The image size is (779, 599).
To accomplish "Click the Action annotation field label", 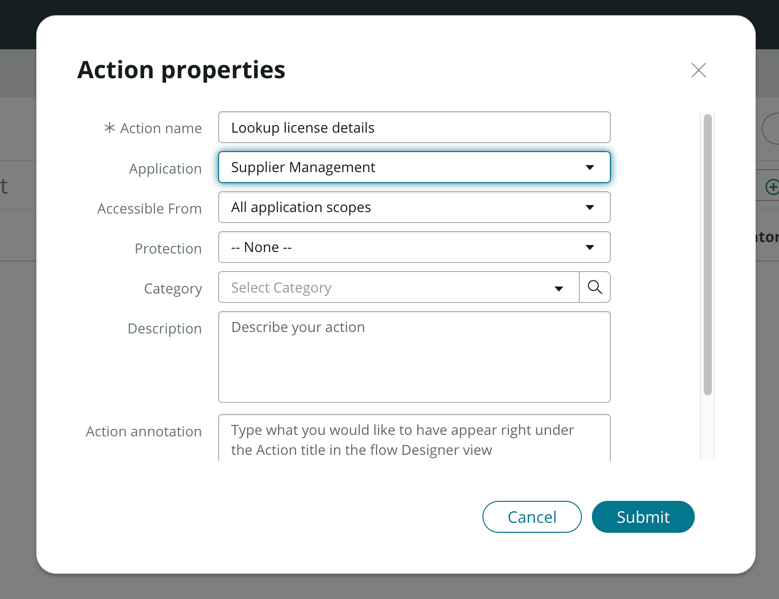I will (x=143, y=432).
